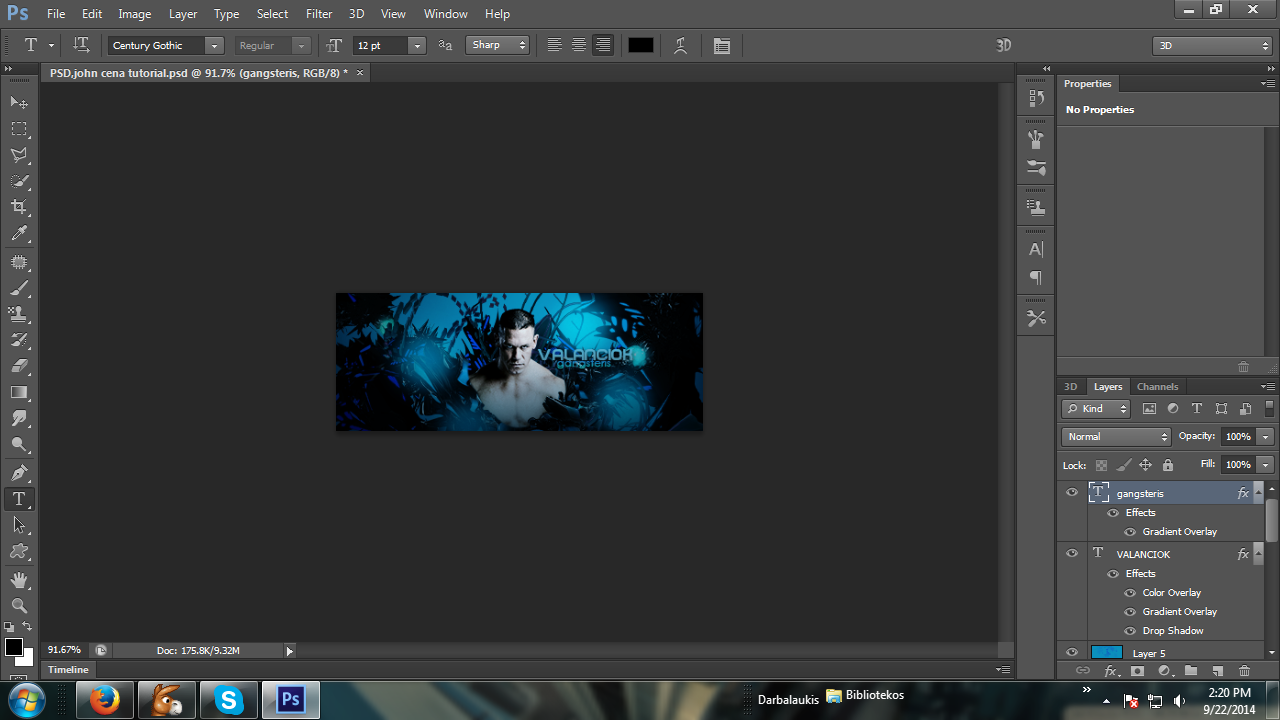Select the Healing Brush tool
Image resolution: width=1280 pixels, height=720 pixels.
click(19, 262)
